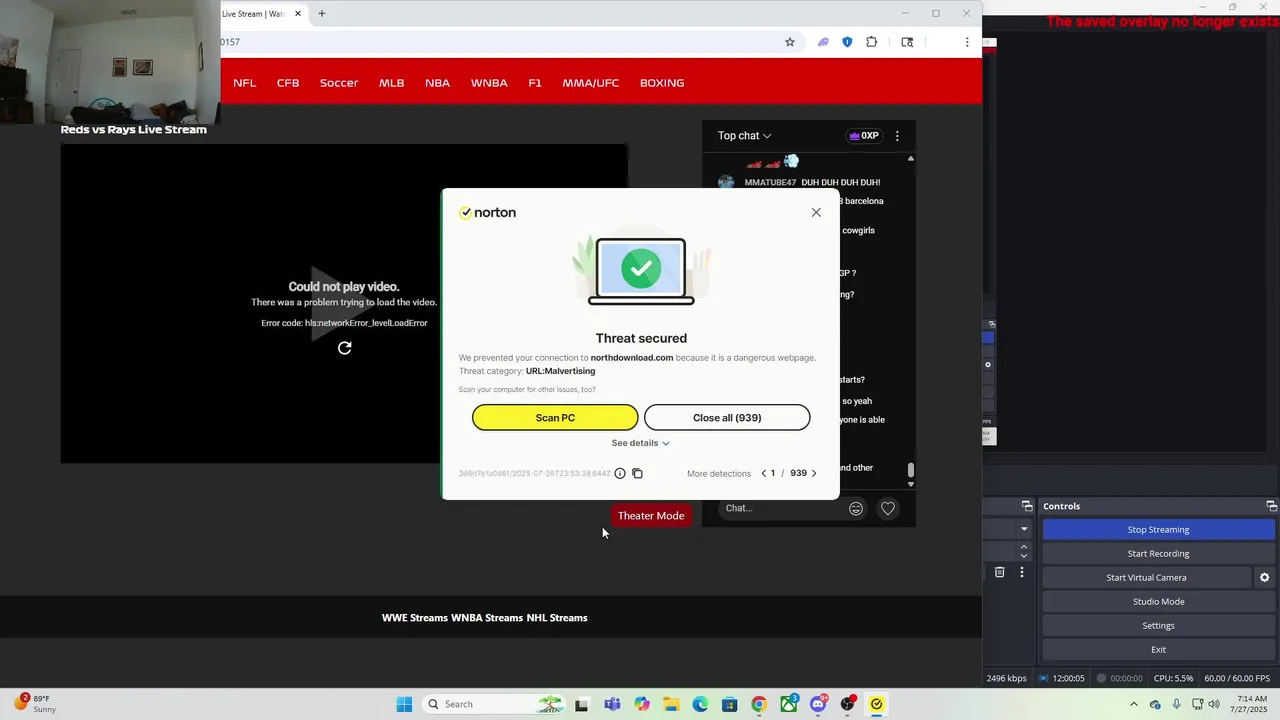Click Exit in OBS Controls

(1158, 650)
